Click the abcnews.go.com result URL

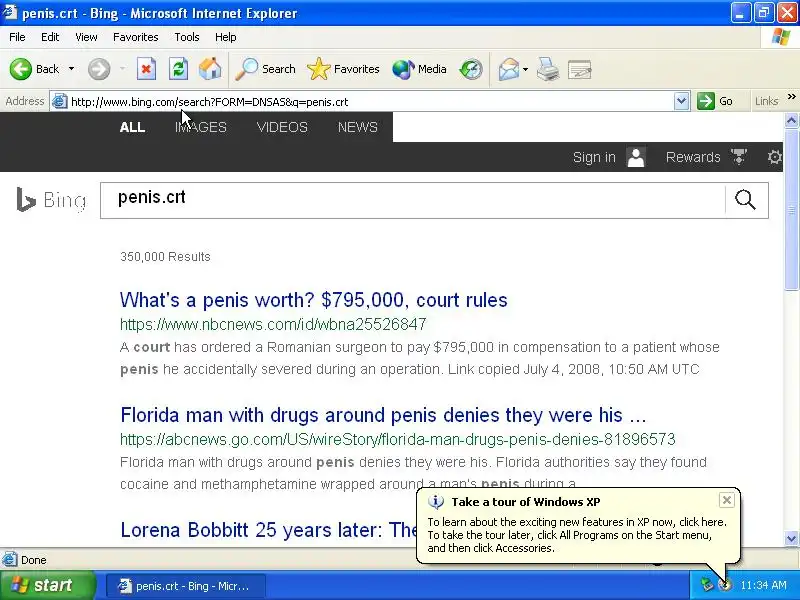[x=397, y=439]
